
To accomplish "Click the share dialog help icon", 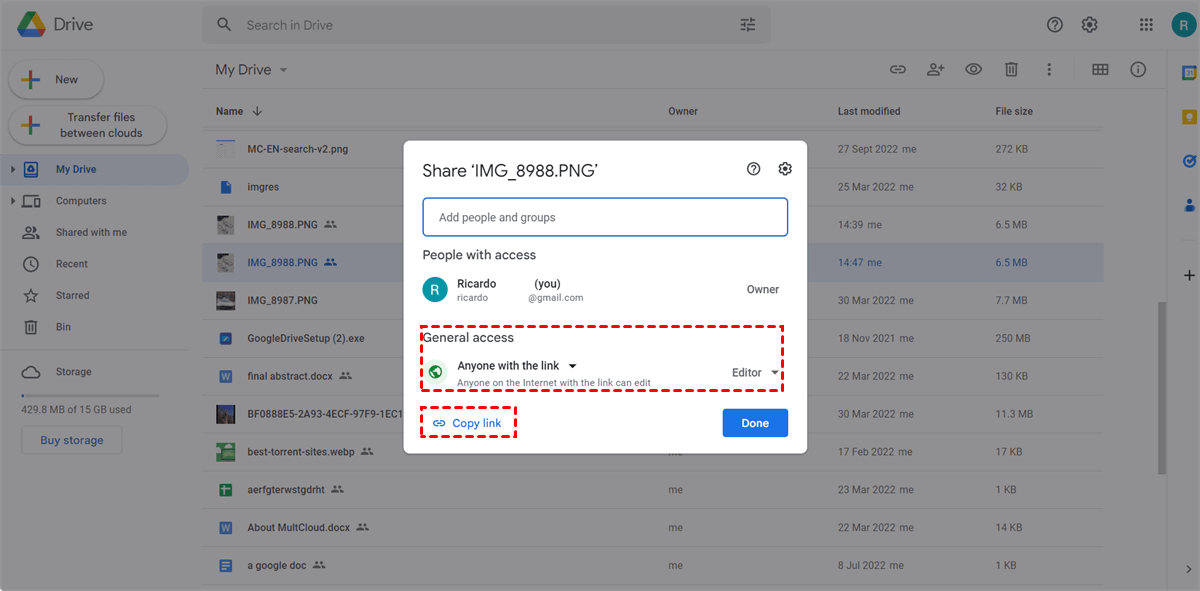I will 754,169.
